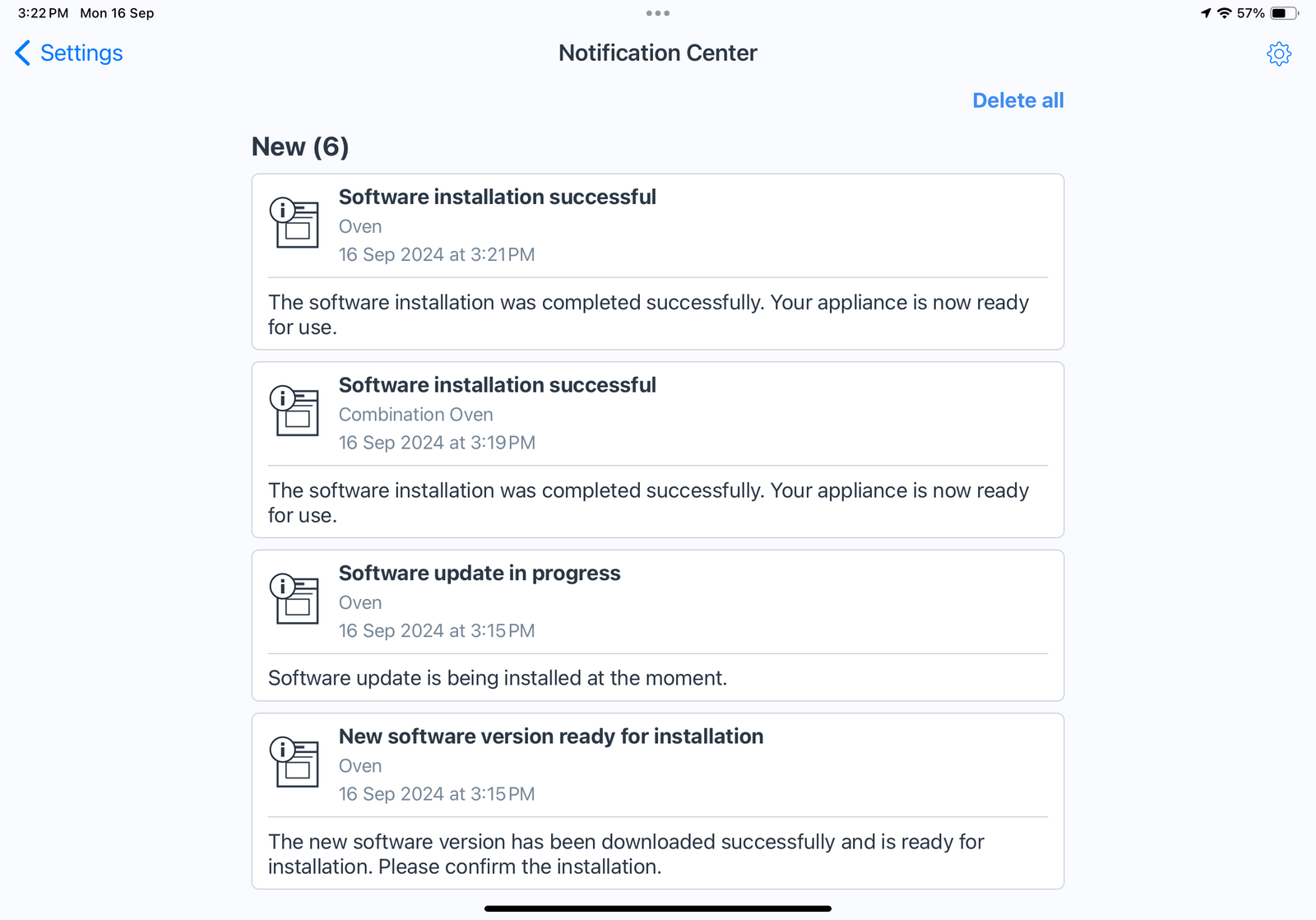
Task: Tap the Notification Center page title
Action: tap(657, 53)
